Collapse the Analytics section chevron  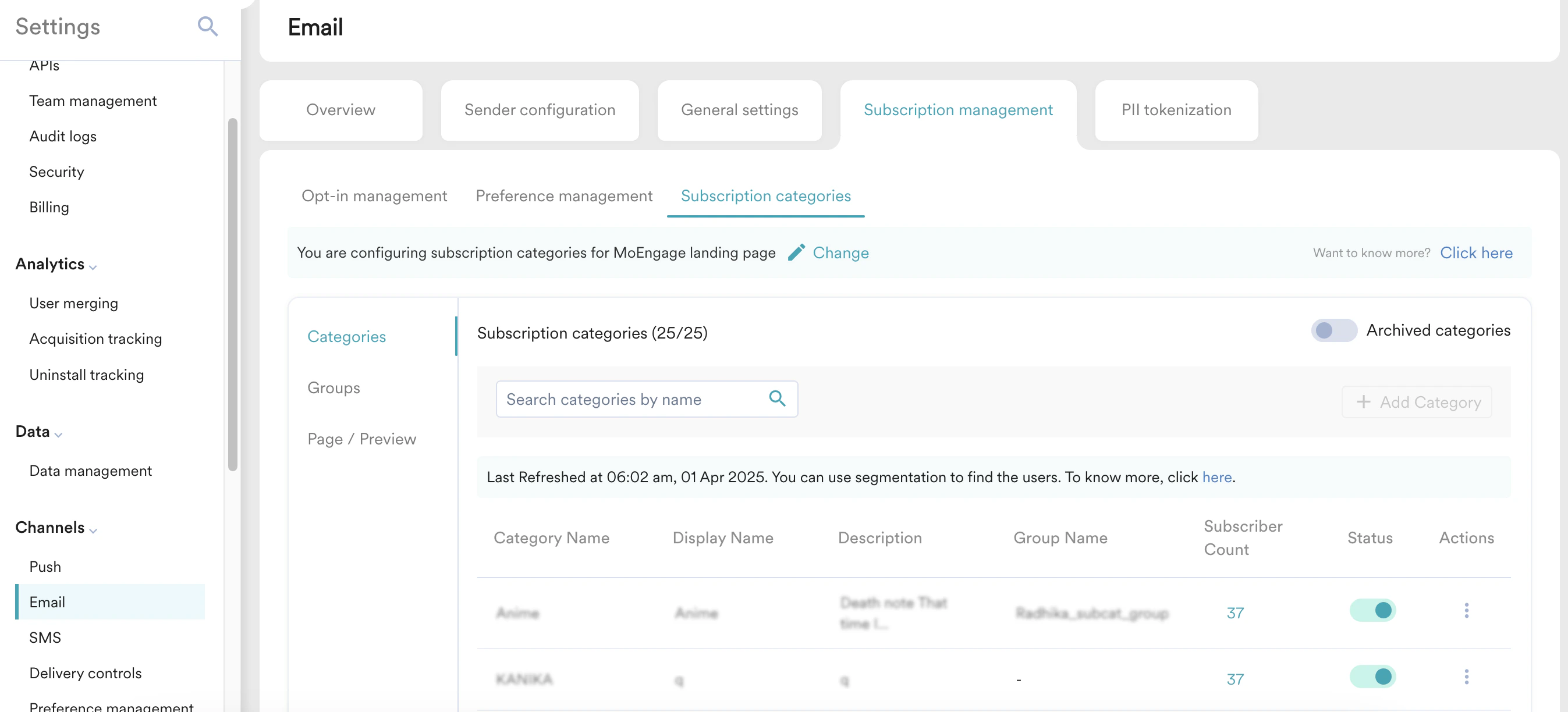pos(93,266)
